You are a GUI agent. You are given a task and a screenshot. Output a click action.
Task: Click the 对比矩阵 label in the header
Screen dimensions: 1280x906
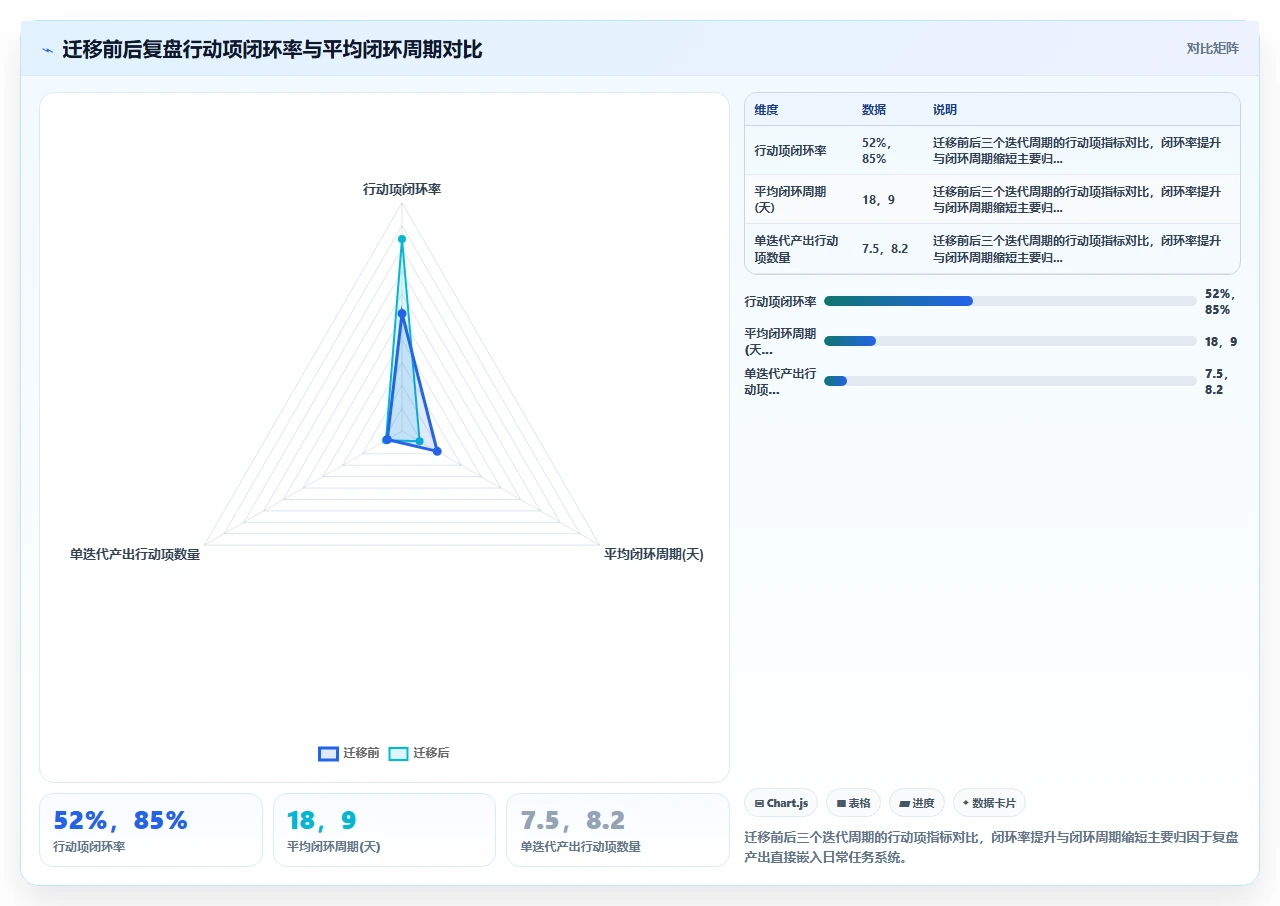point(1212,48)
